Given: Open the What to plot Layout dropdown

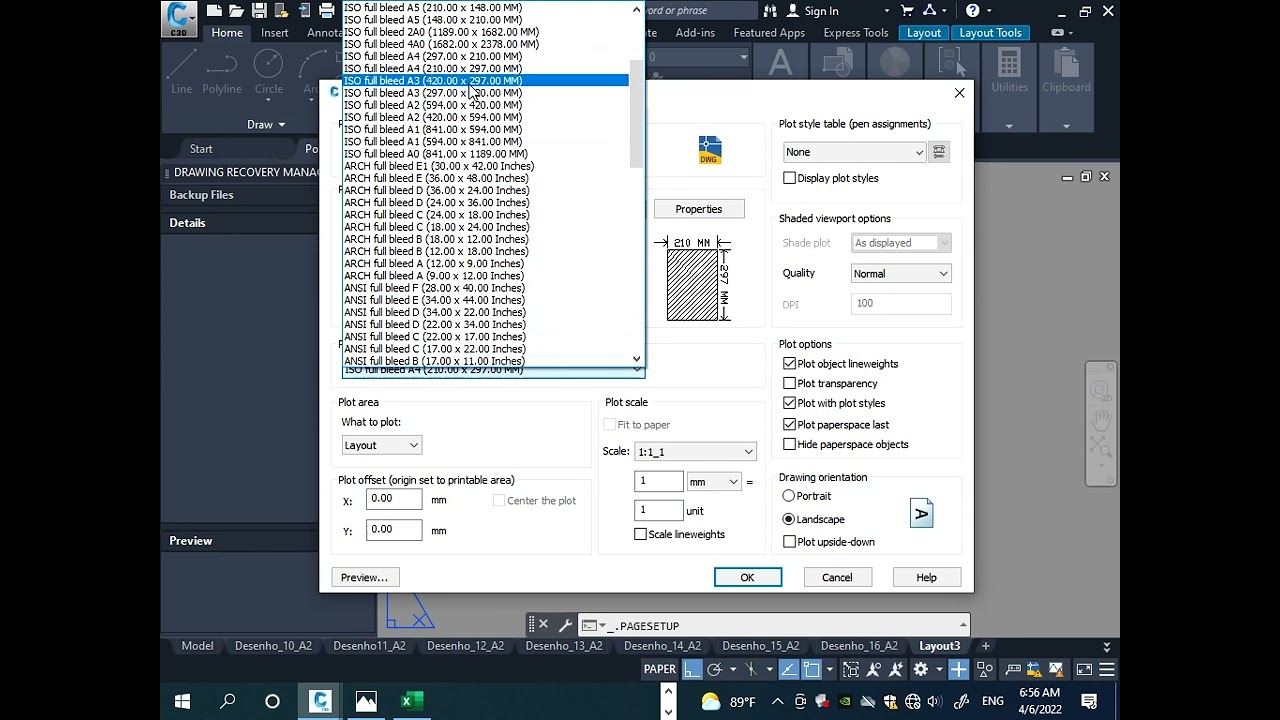Looking at the screenshot, I should pyautogui.click(x=382, y=445).
